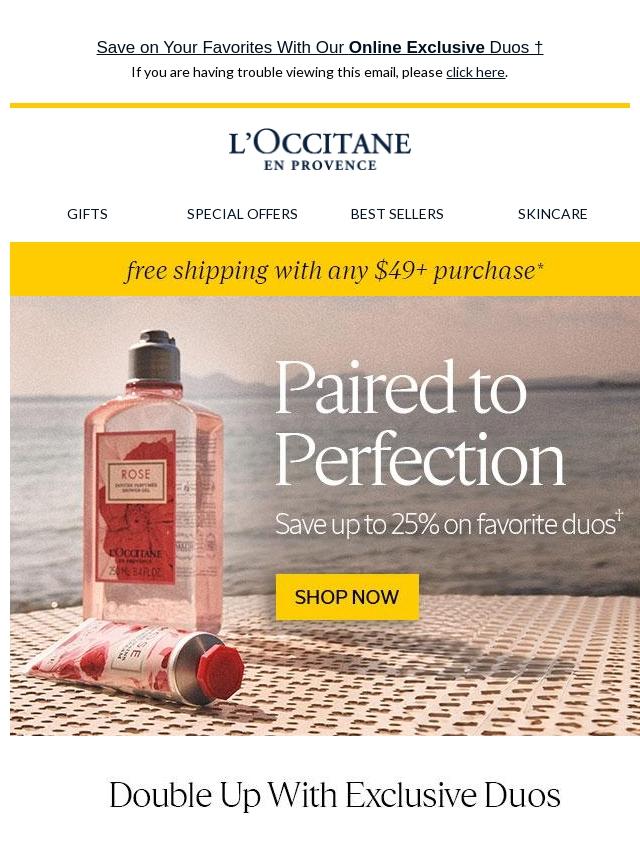Hit the yellow Shop Now button

347,597
